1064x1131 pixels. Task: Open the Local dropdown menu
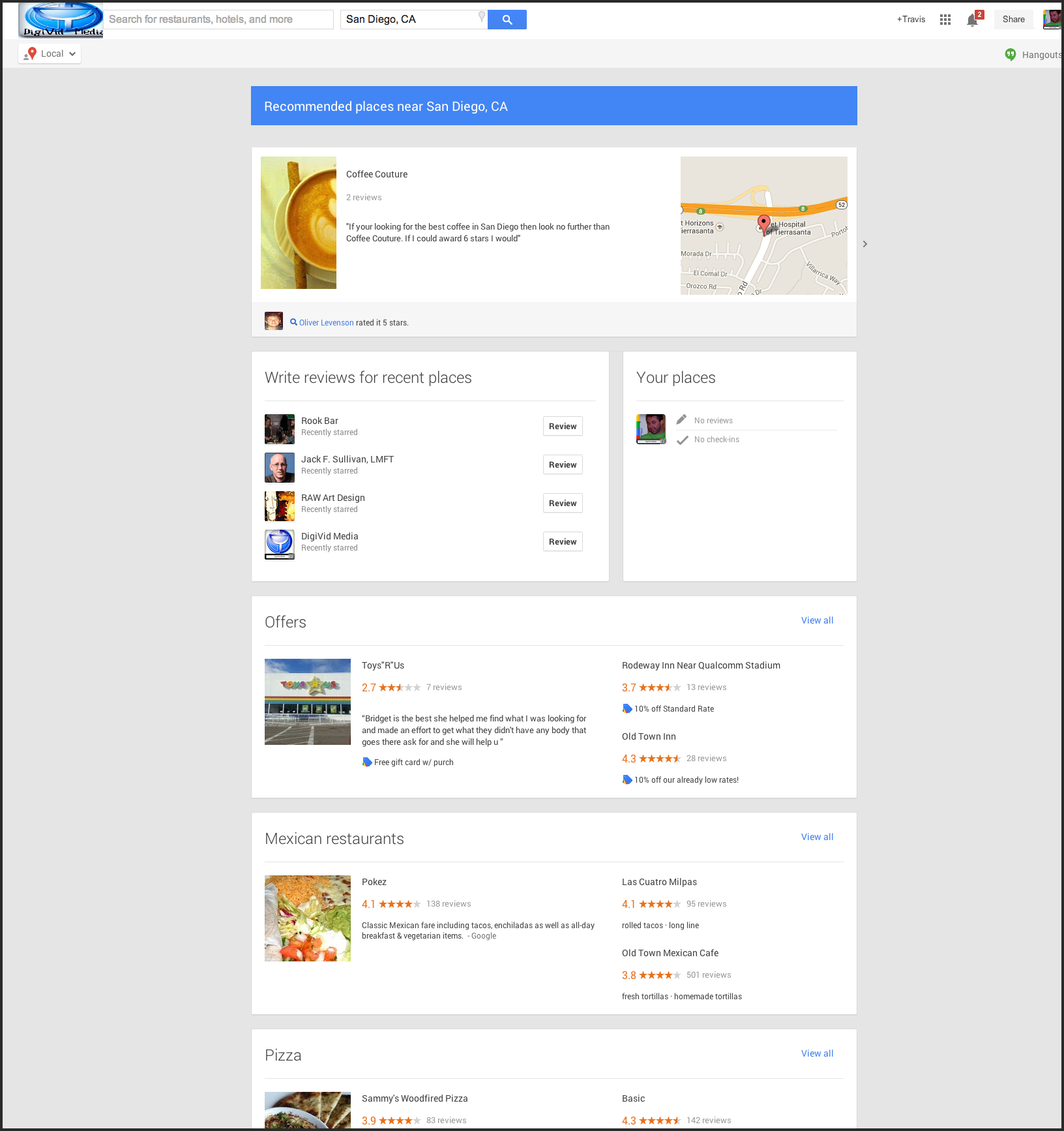coord(50,53)
